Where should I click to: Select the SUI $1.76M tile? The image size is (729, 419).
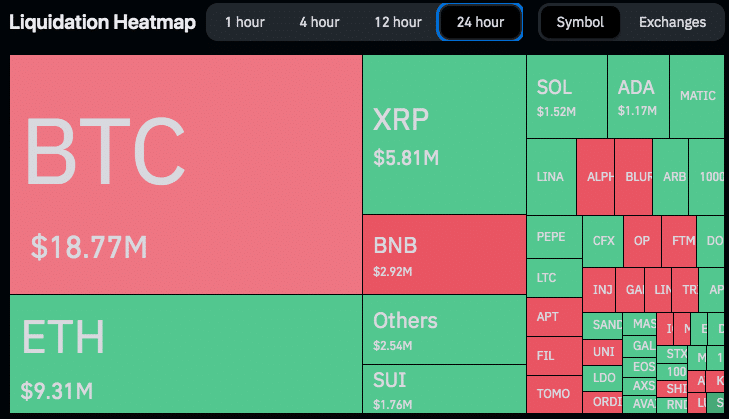444,389
